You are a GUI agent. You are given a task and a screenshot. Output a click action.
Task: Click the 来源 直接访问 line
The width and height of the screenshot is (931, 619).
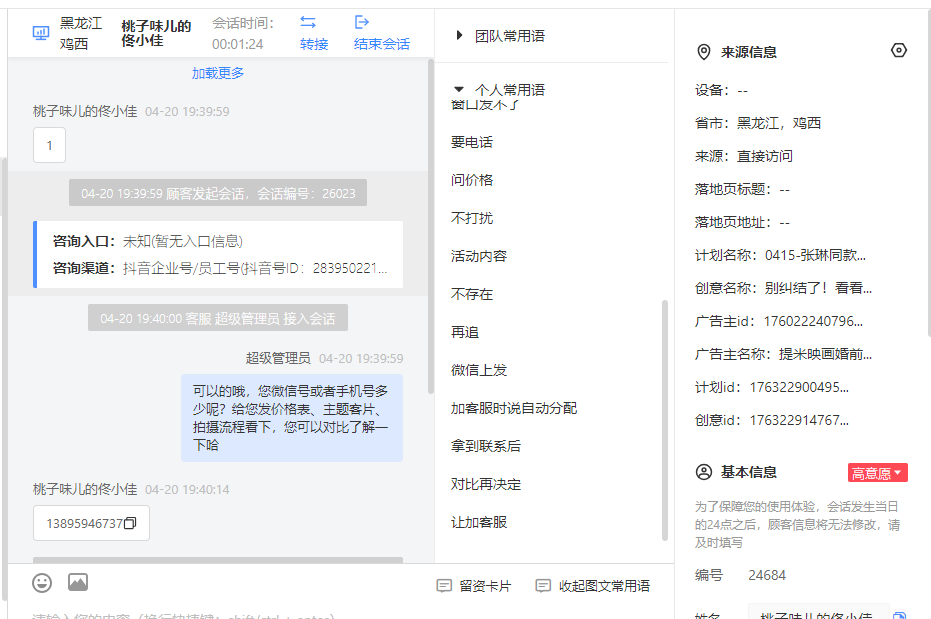point(743,156)
